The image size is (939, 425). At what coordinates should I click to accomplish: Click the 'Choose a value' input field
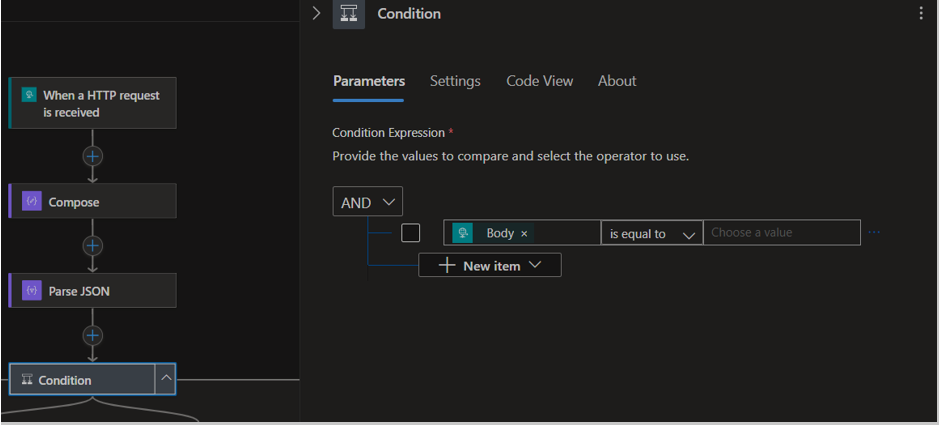(782, 232)
